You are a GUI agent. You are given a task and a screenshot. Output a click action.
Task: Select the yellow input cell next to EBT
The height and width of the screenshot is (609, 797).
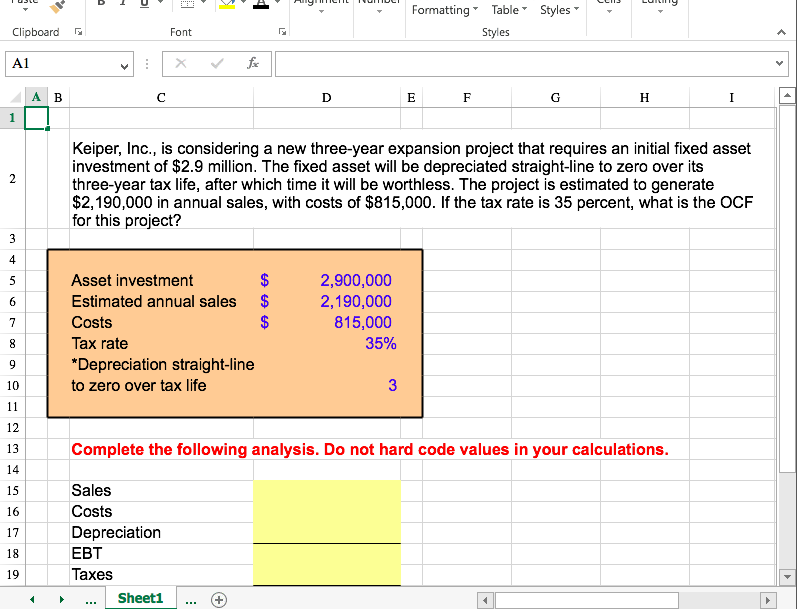(327, 554)
